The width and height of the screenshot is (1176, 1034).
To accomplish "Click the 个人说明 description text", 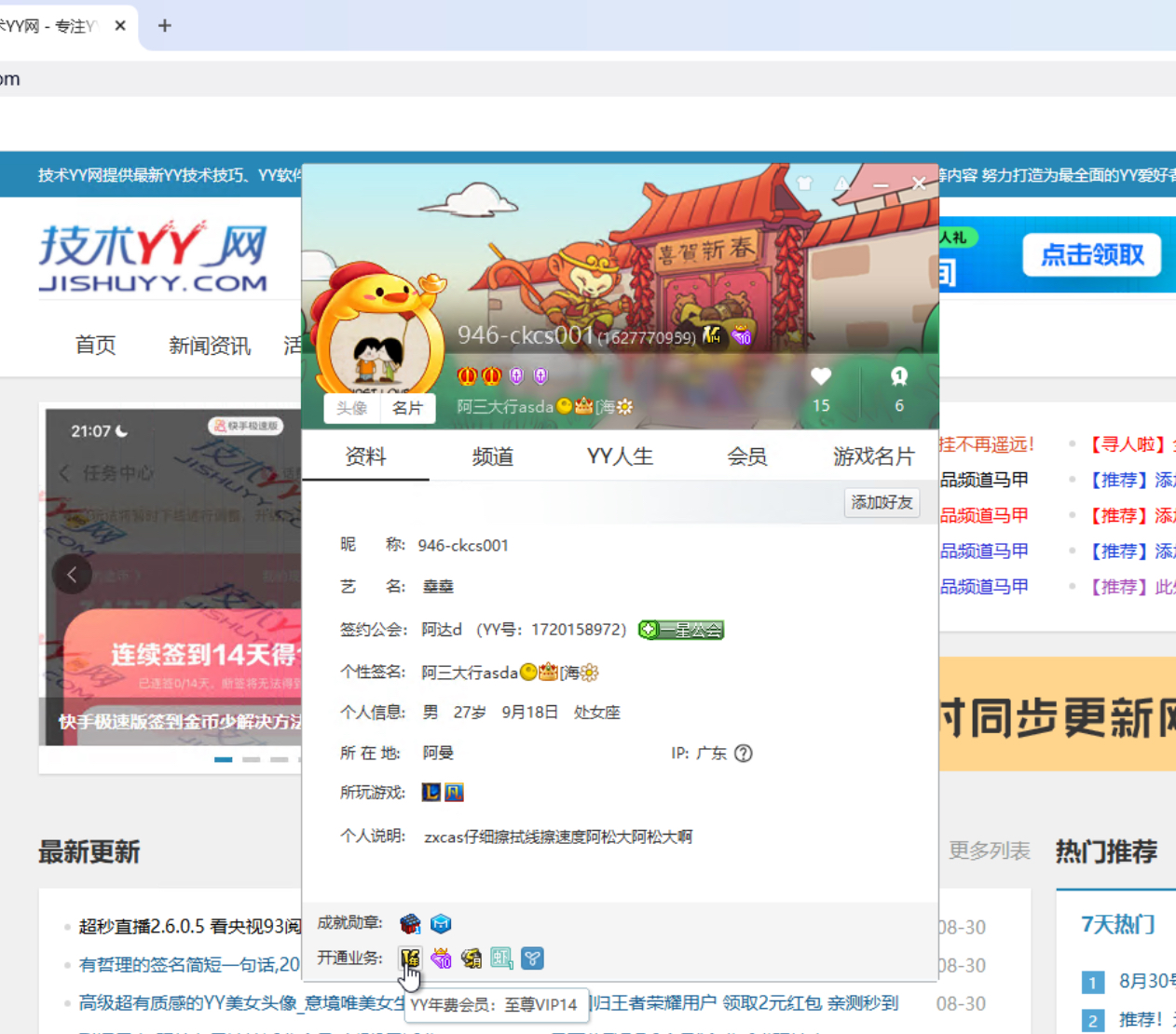I will pyautogui.click(x=558, y=837).
